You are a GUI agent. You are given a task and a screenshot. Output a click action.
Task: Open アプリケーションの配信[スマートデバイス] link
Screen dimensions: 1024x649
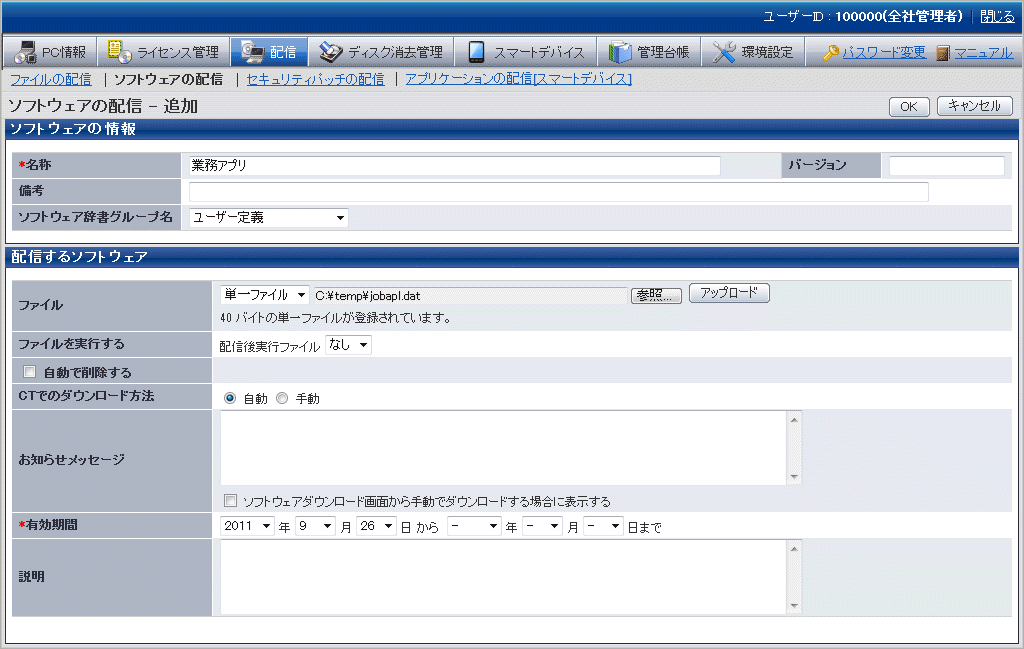coord(519,79)
